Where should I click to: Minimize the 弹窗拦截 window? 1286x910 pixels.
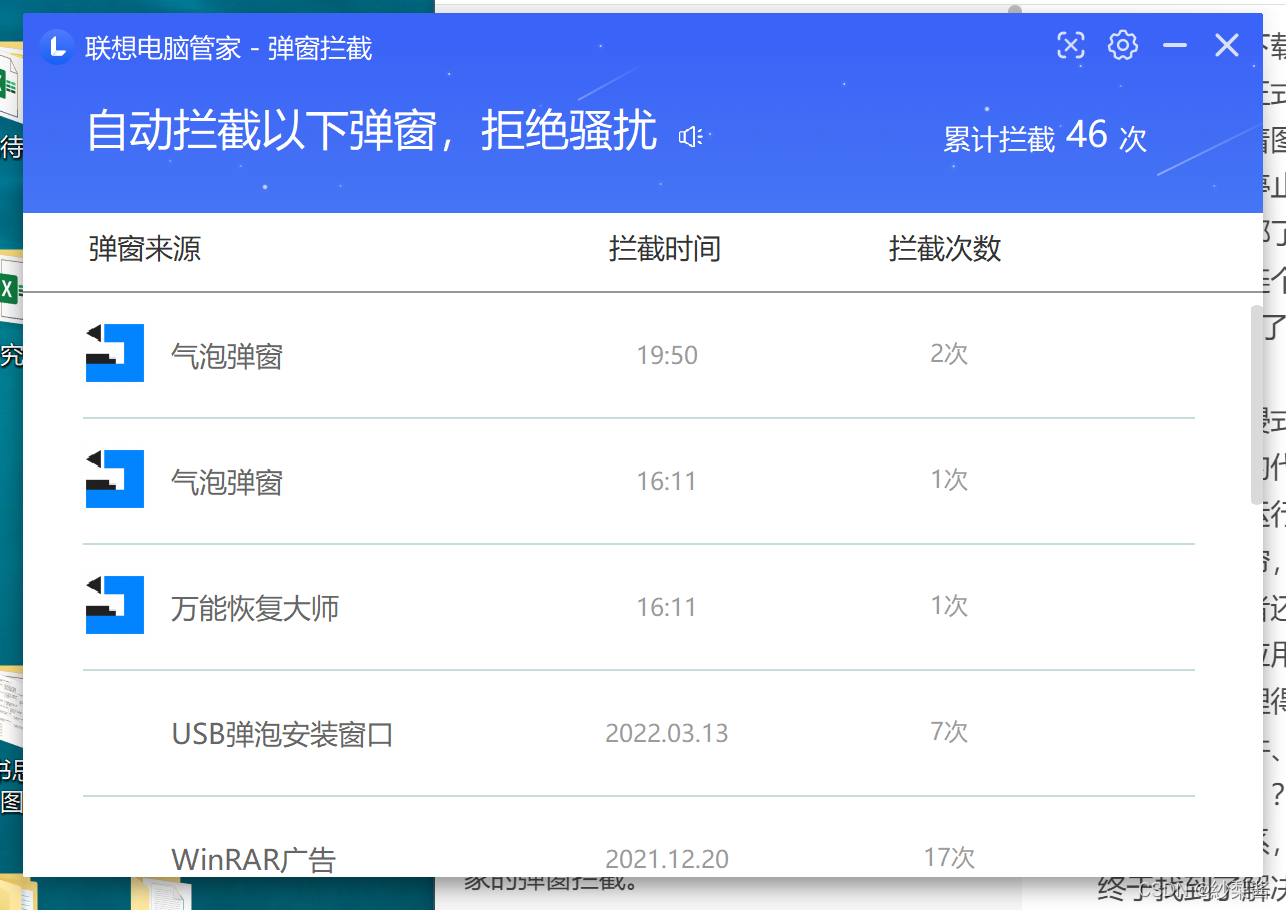1175,45
